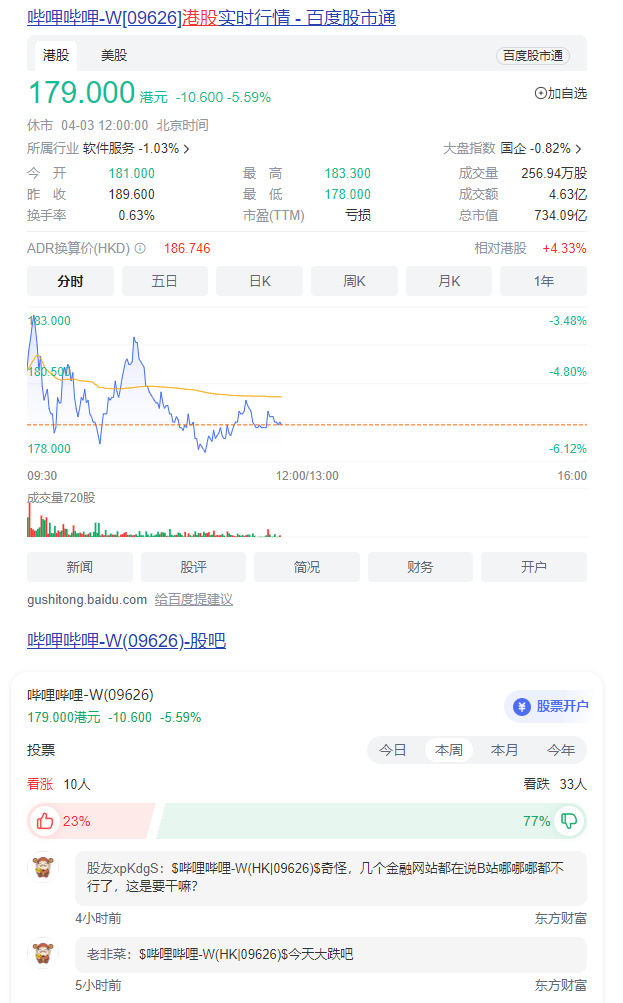
Task: Open the 老非菜 comment 今天大跌吧
Action: tap(331, 954)
